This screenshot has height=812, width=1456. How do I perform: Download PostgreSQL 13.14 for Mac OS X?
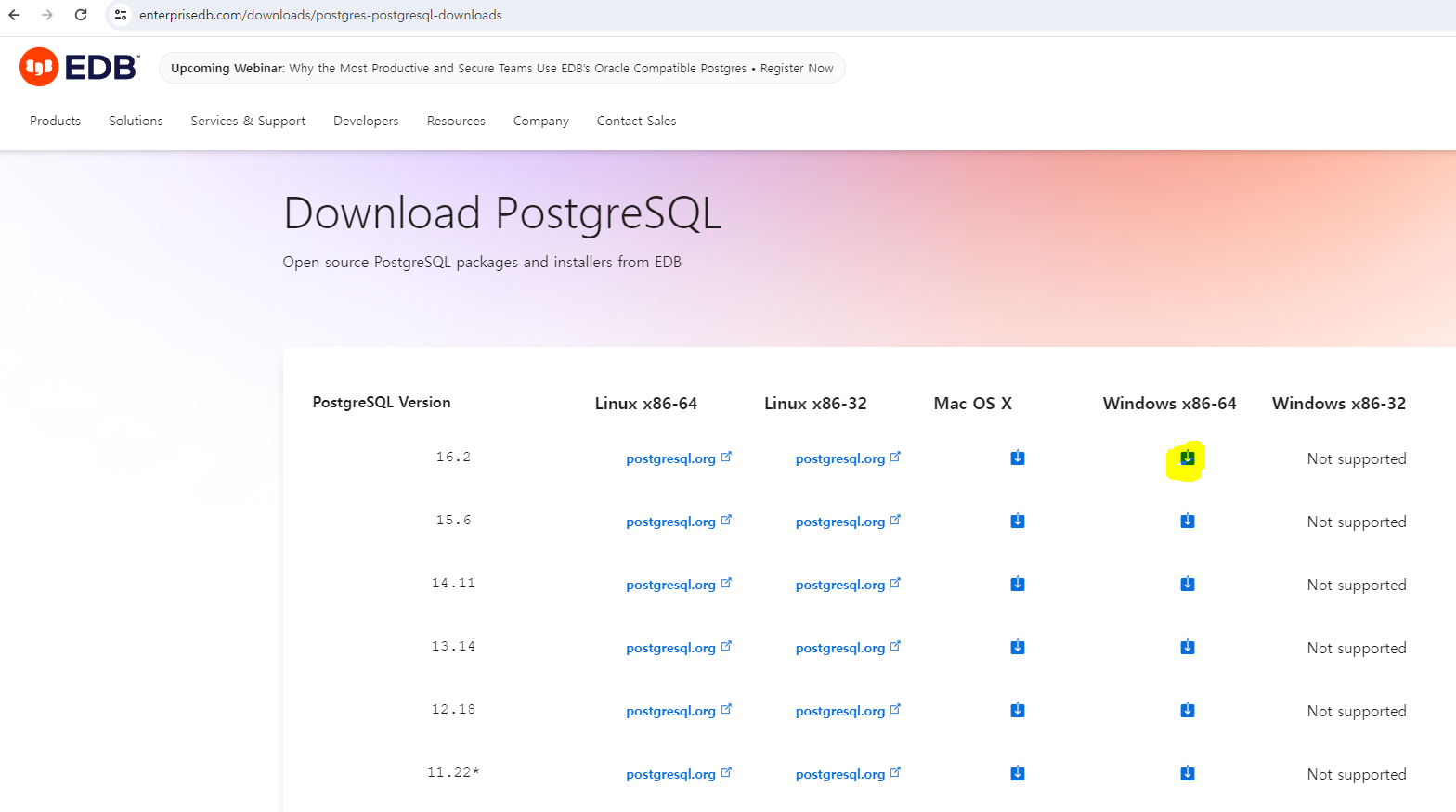pos(1018,647)
